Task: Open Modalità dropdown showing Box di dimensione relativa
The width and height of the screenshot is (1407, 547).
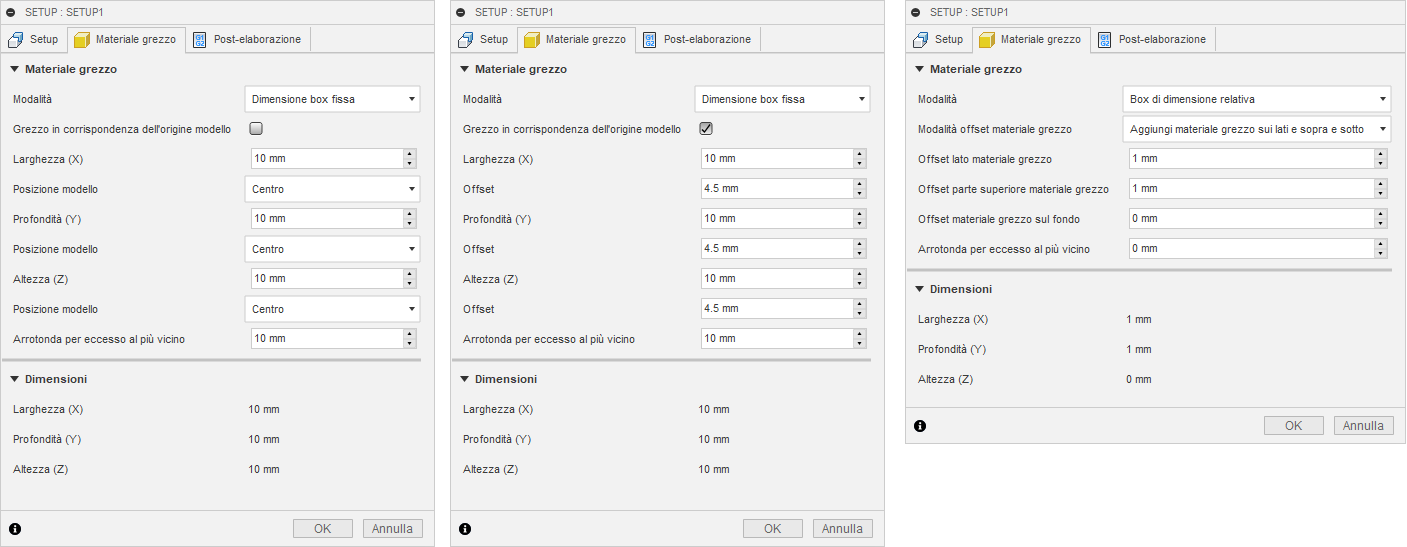Action: 1257,99
